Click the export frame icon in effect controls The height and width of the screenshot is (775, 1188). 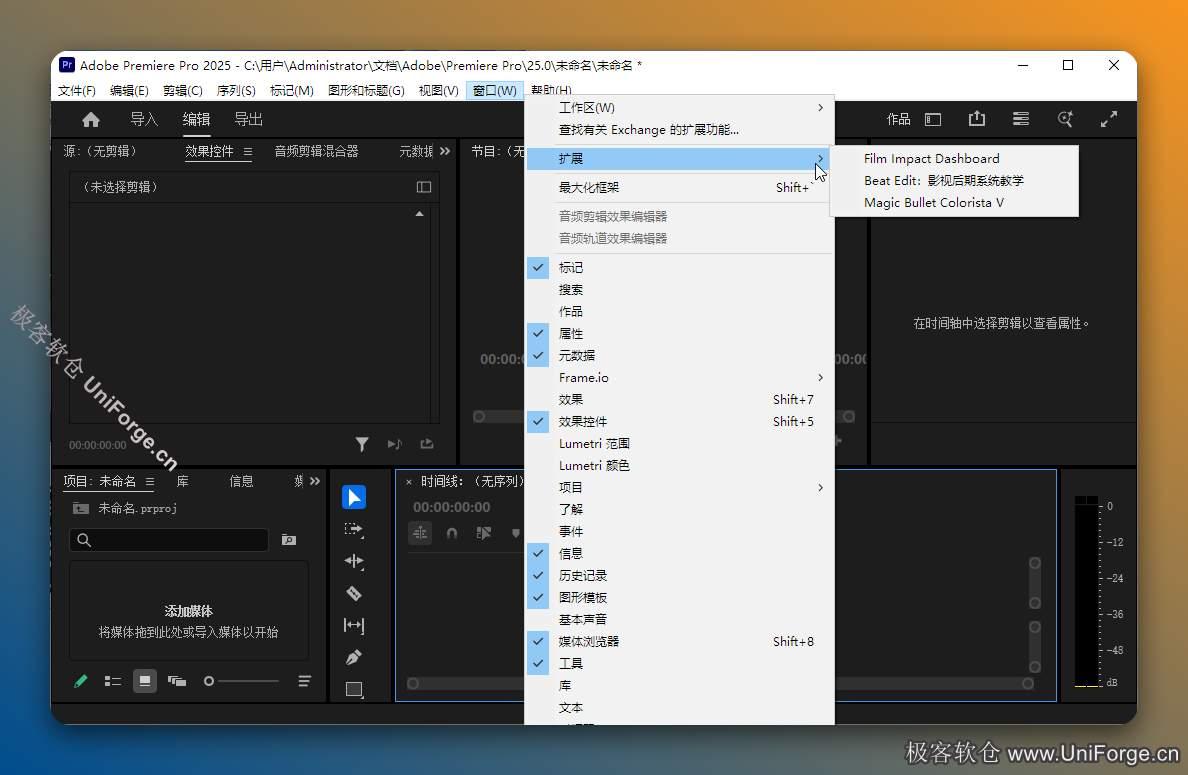[x=427, y=444]
